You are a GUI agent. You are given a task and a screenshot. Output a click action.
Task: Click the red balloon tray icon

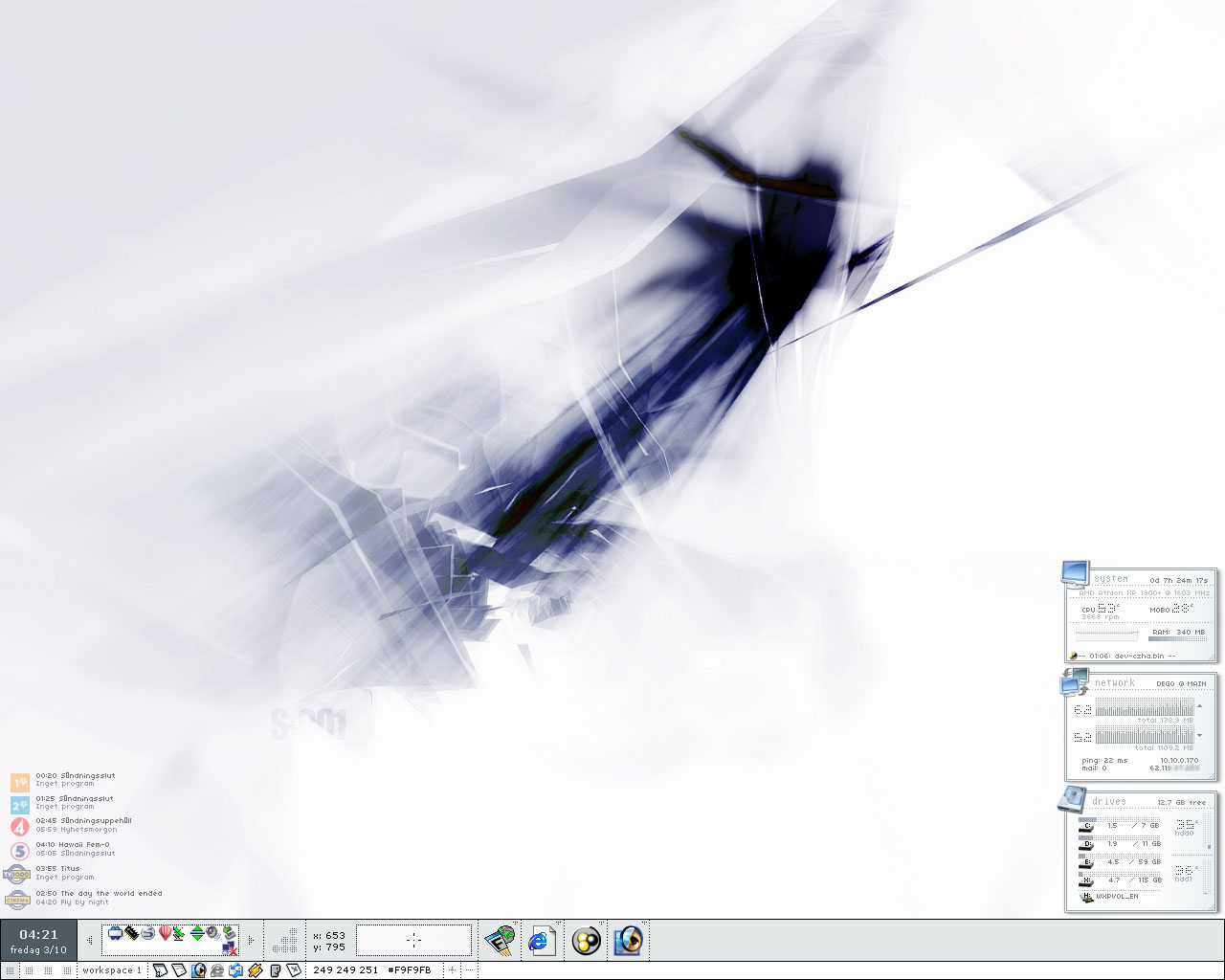click(164, 932)
